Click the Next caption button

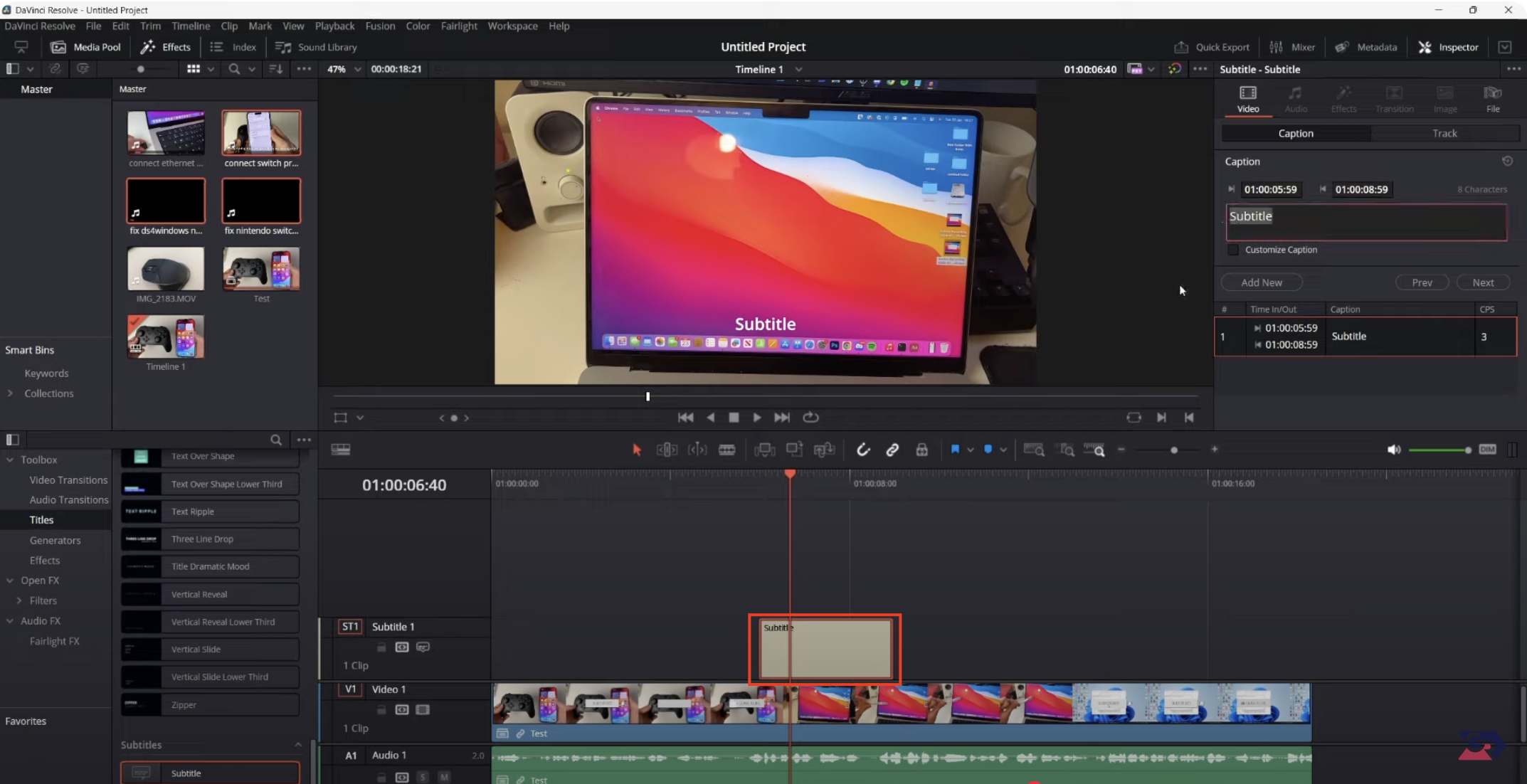(x=1482, y=282)
